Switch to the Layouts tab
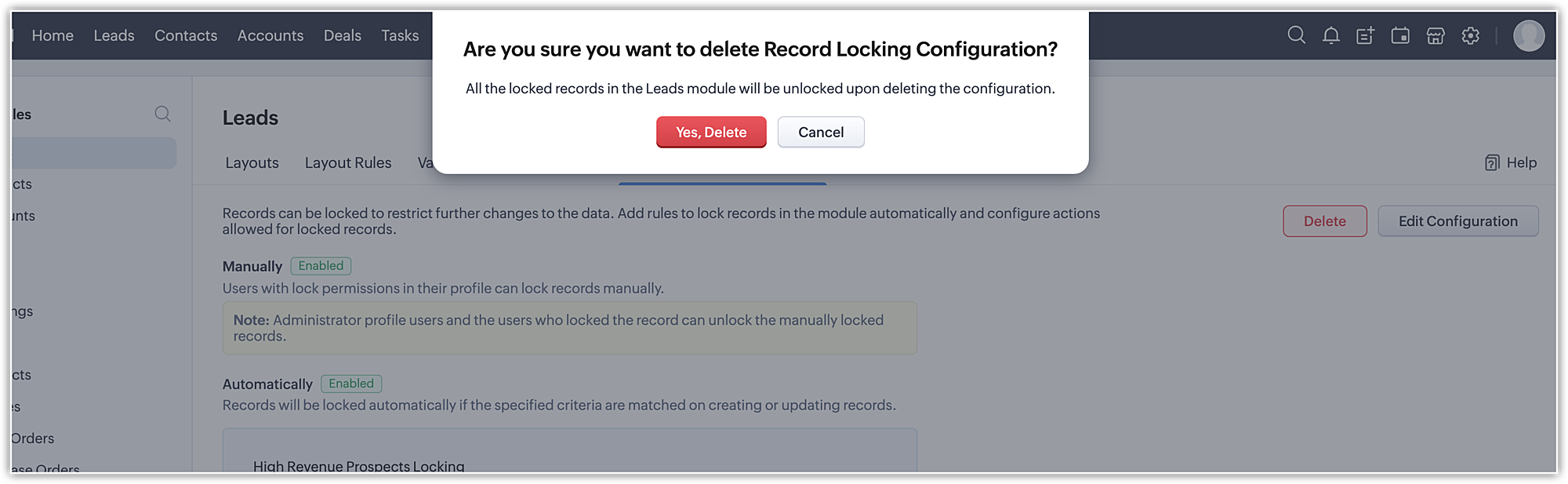Image resolution: width=1568 pixels, height=484 pixels. 252,162
